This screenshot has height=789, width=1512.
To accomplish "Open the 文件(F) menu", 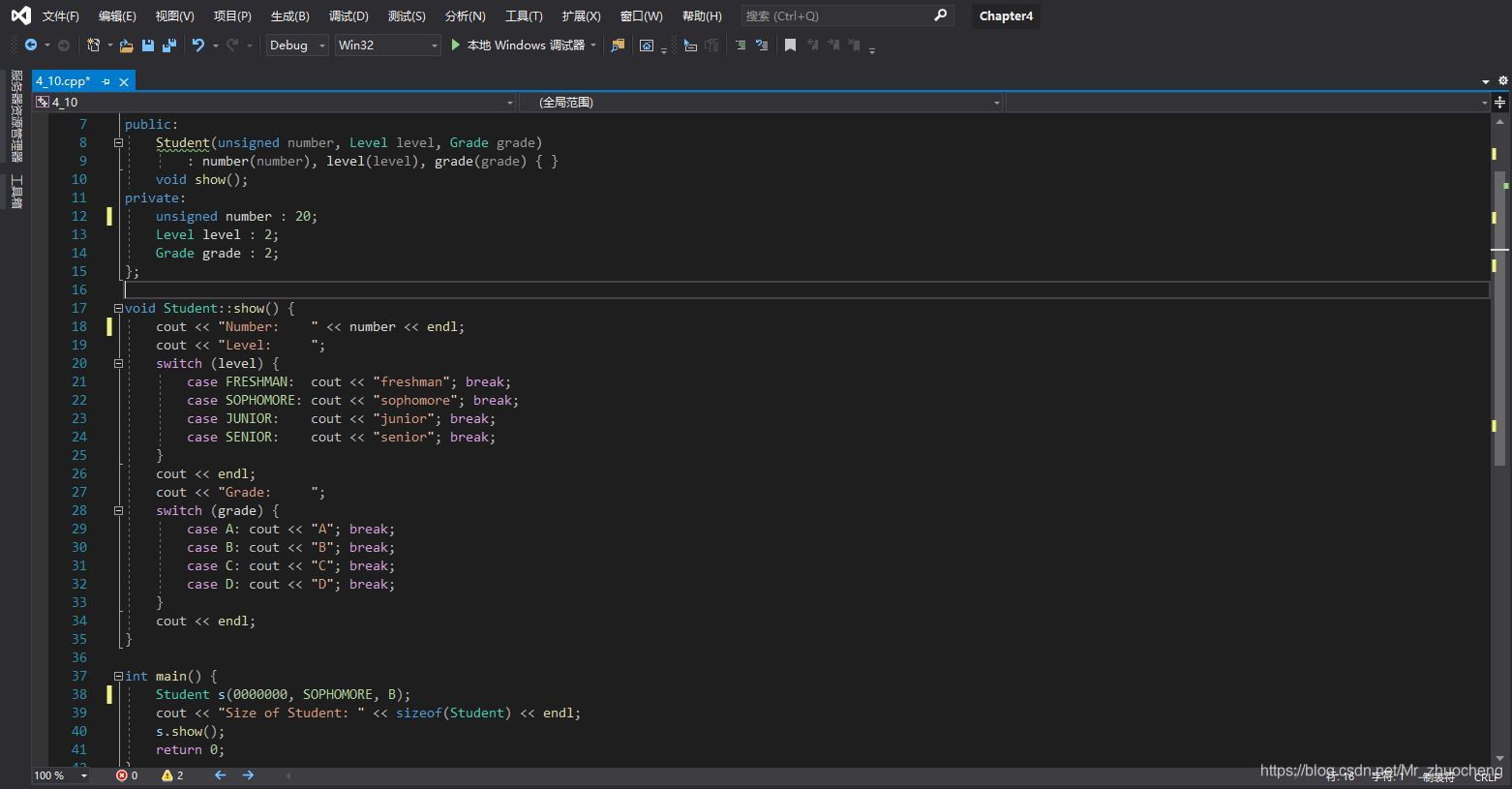I will (x=60, y=15).
